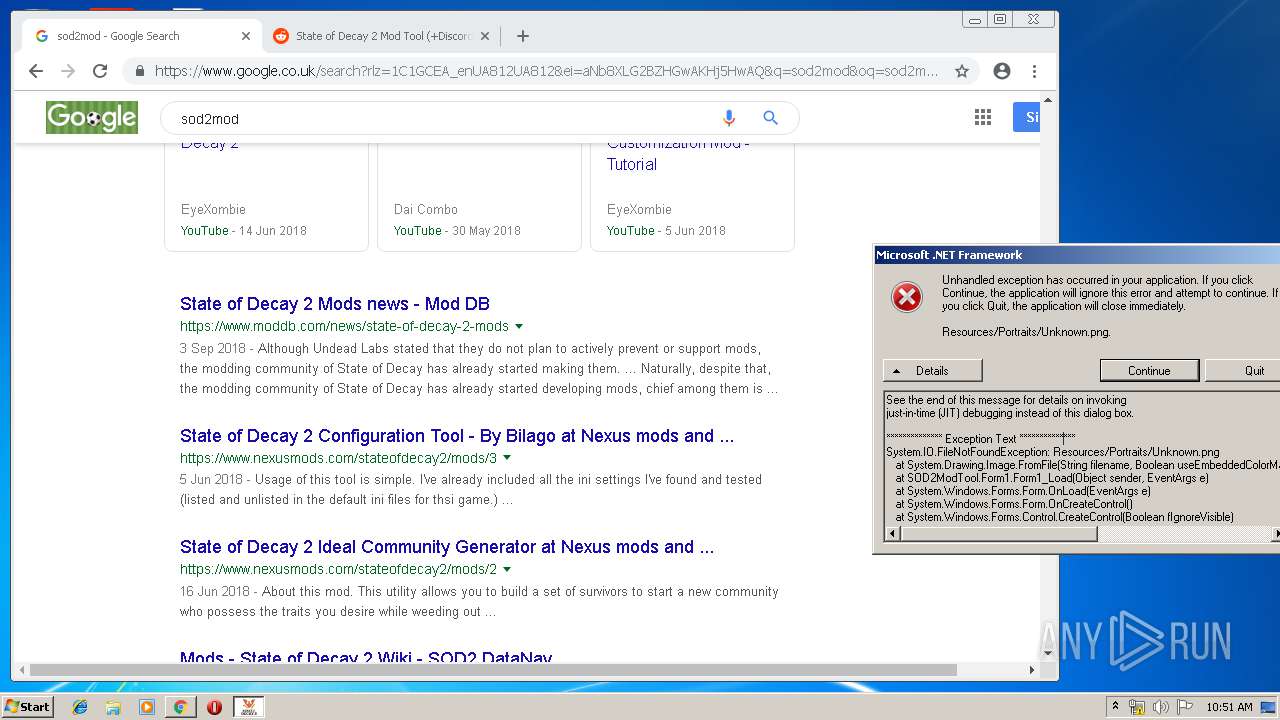Viewport: 1280px width, 720px height.
Task: Switch to the sod2mod Google Search tab
Action: click(x=140, y=36)
